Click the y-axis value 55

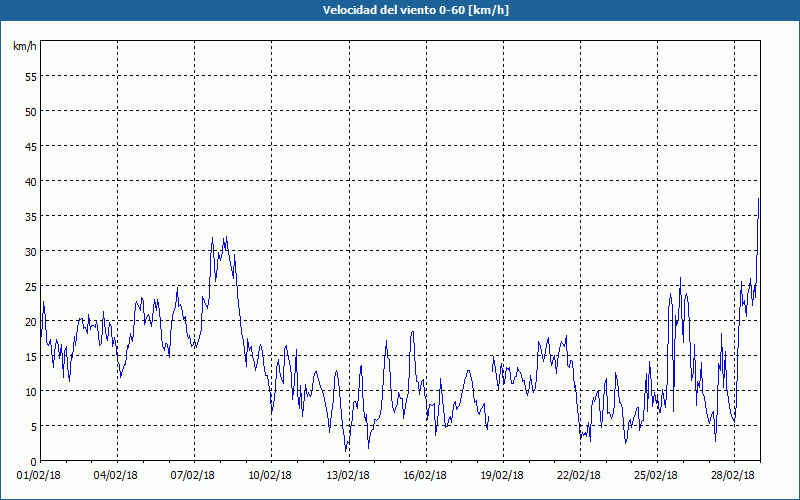31,77
